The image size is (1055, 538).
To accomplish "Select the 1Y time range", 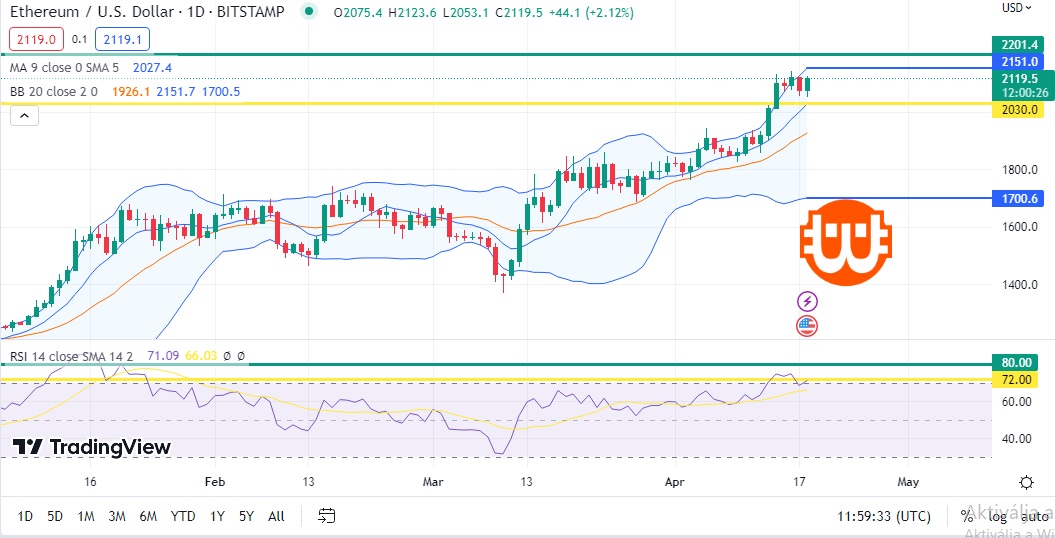I will click(217, 516).
